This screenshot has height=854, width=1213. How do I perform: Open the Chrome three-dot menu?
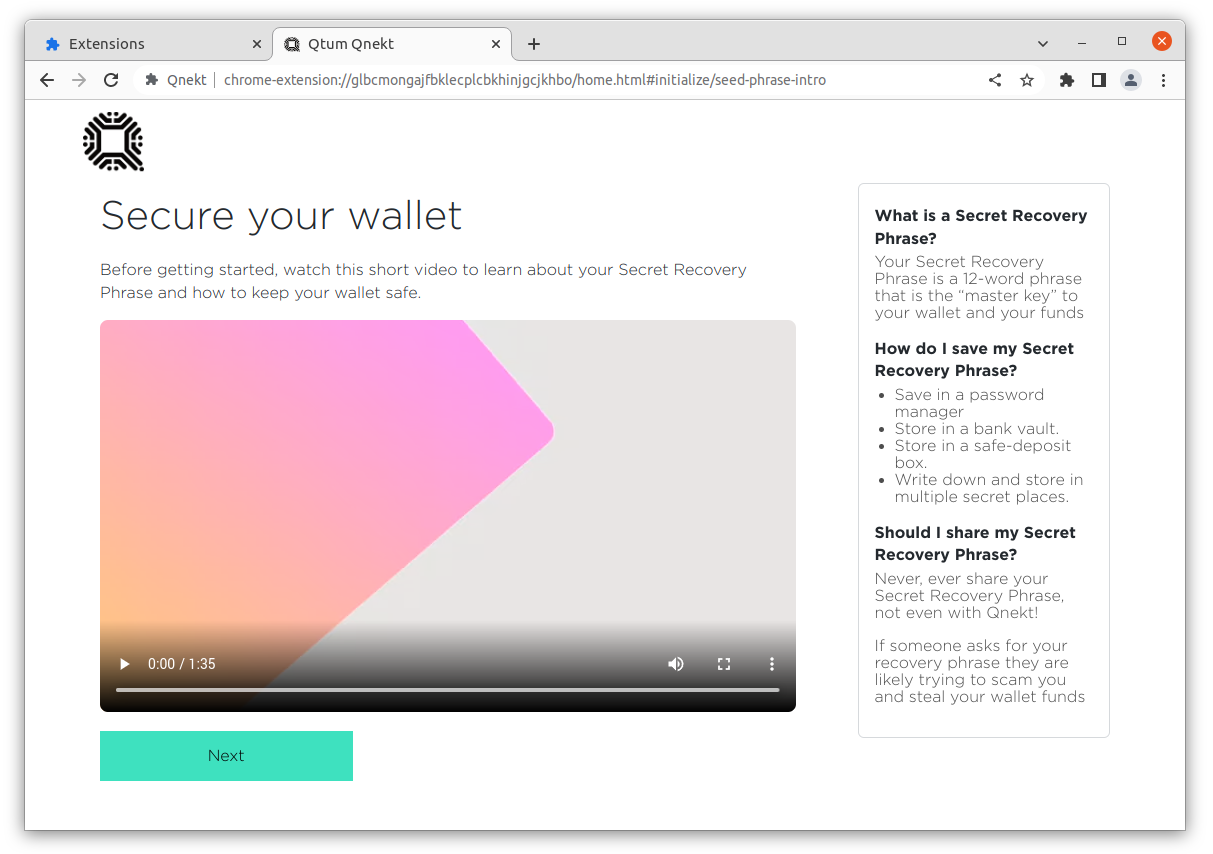coord(1163,80)
